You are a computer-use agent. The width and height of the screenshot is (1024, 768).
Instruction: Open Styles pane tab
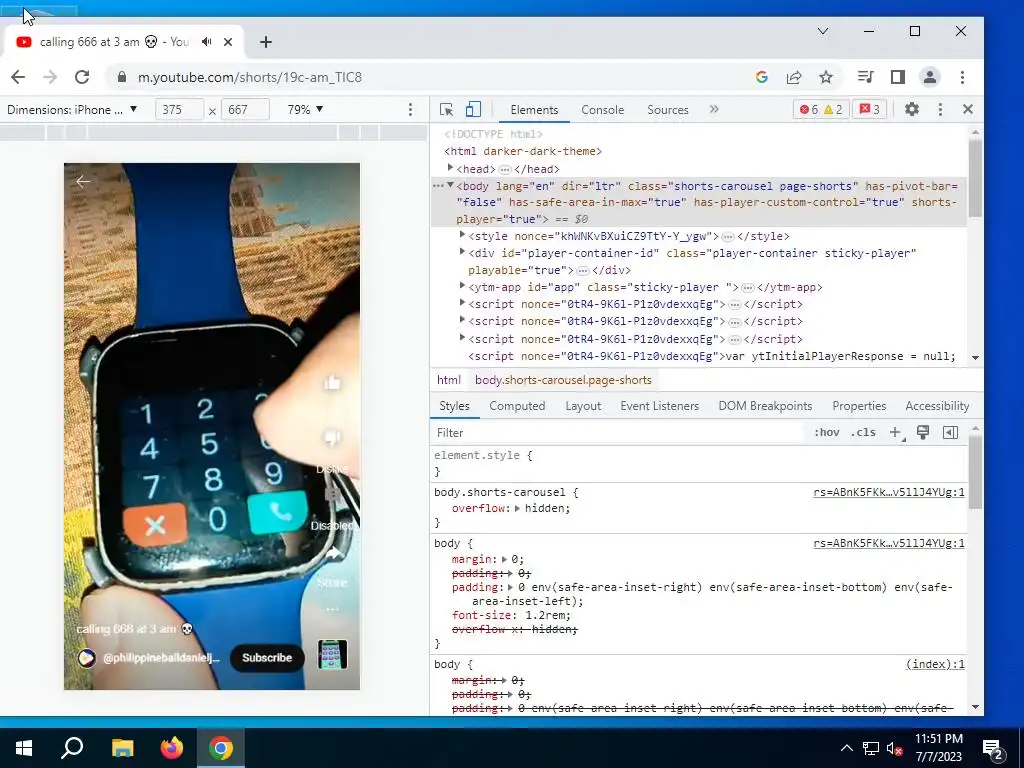click(x=455, y=406)
